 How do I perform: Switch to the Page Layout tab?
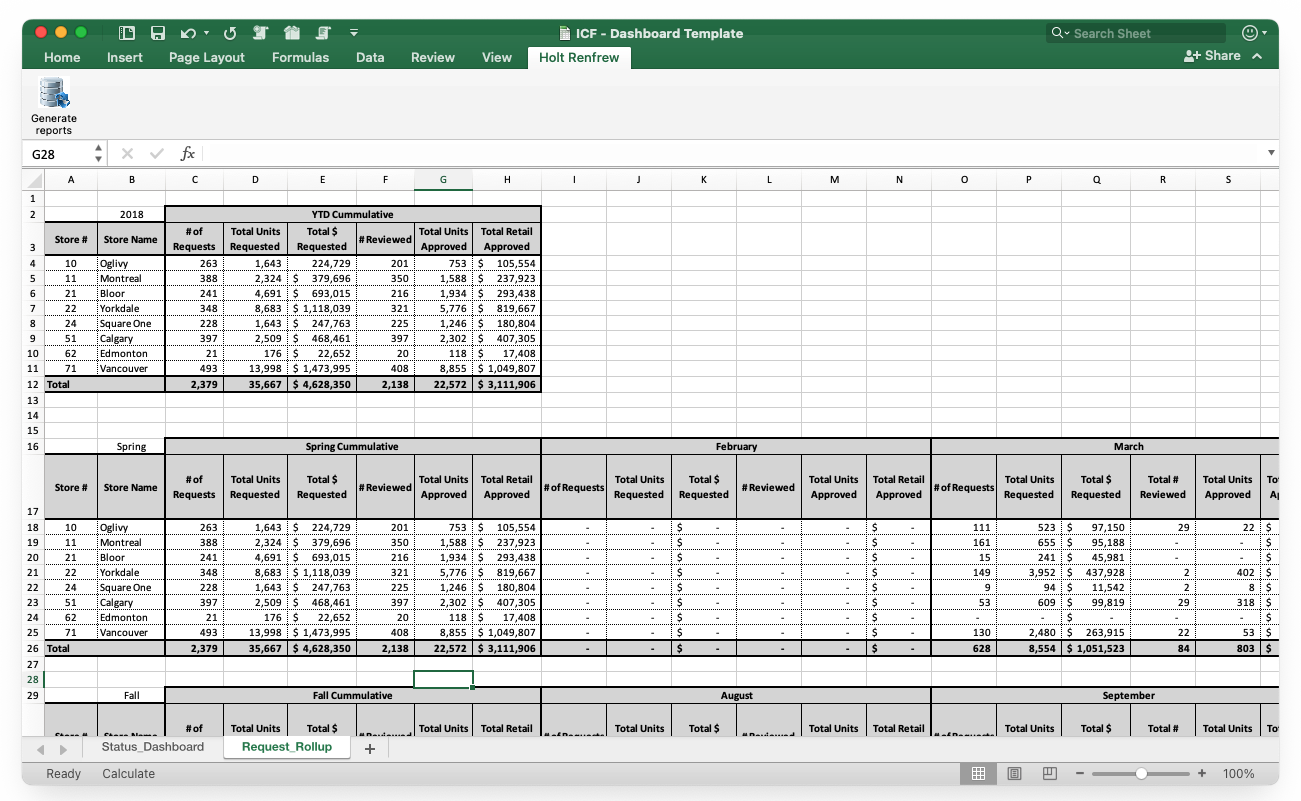click(x=207, y=57)
